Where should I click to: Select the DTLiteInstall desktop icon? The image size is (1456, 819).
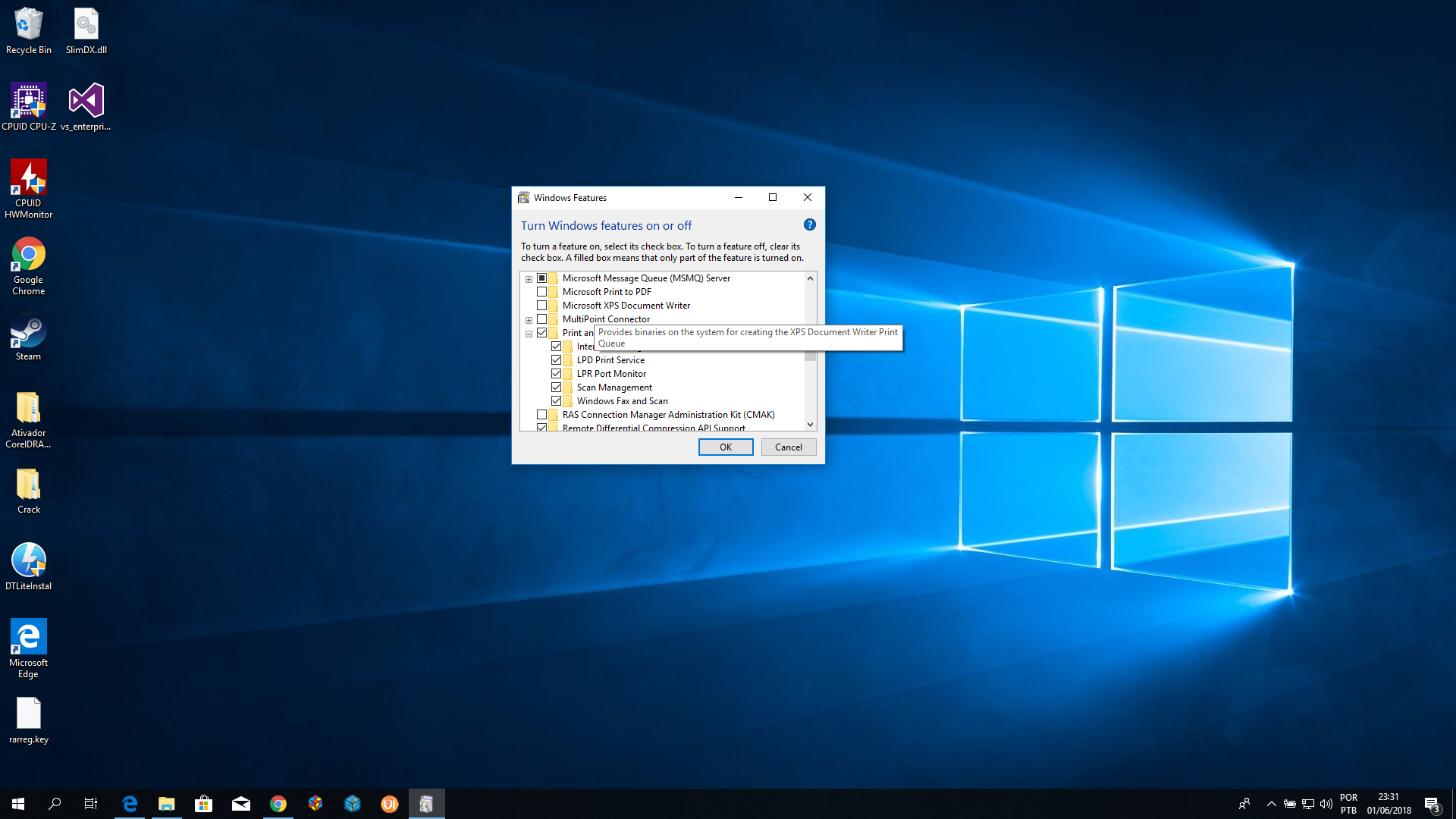click(29, 566)
